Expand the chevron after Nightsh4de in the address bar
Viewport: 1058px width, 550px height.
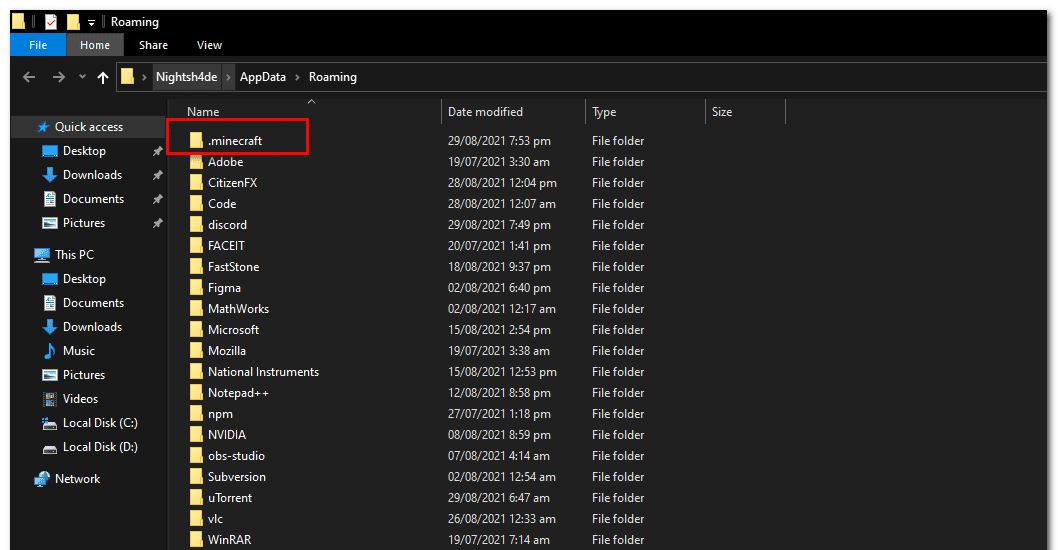(228, 78)
